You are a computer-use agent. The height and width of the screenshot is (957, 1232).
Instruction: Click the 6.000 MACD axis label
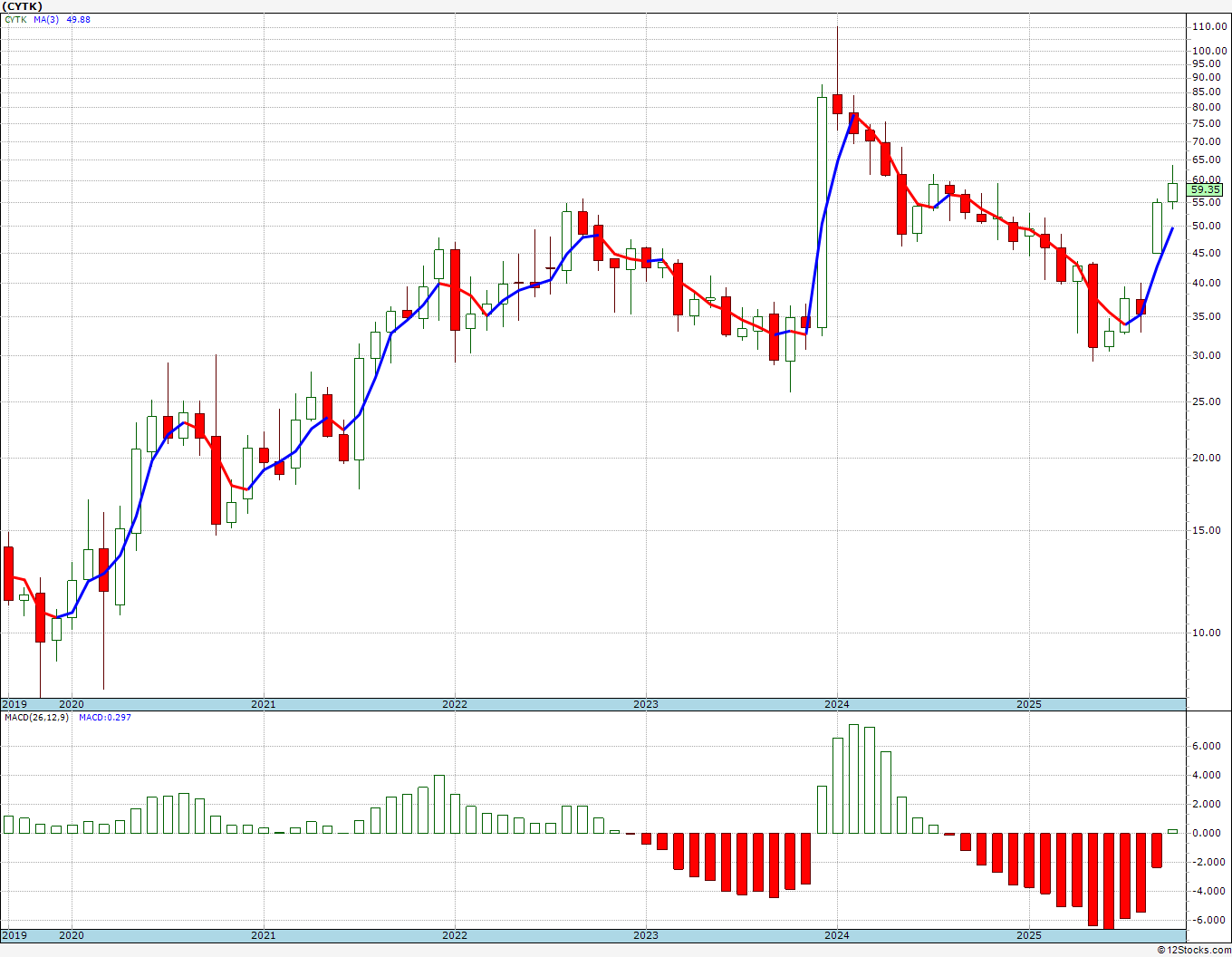[x=1209, y=746]
